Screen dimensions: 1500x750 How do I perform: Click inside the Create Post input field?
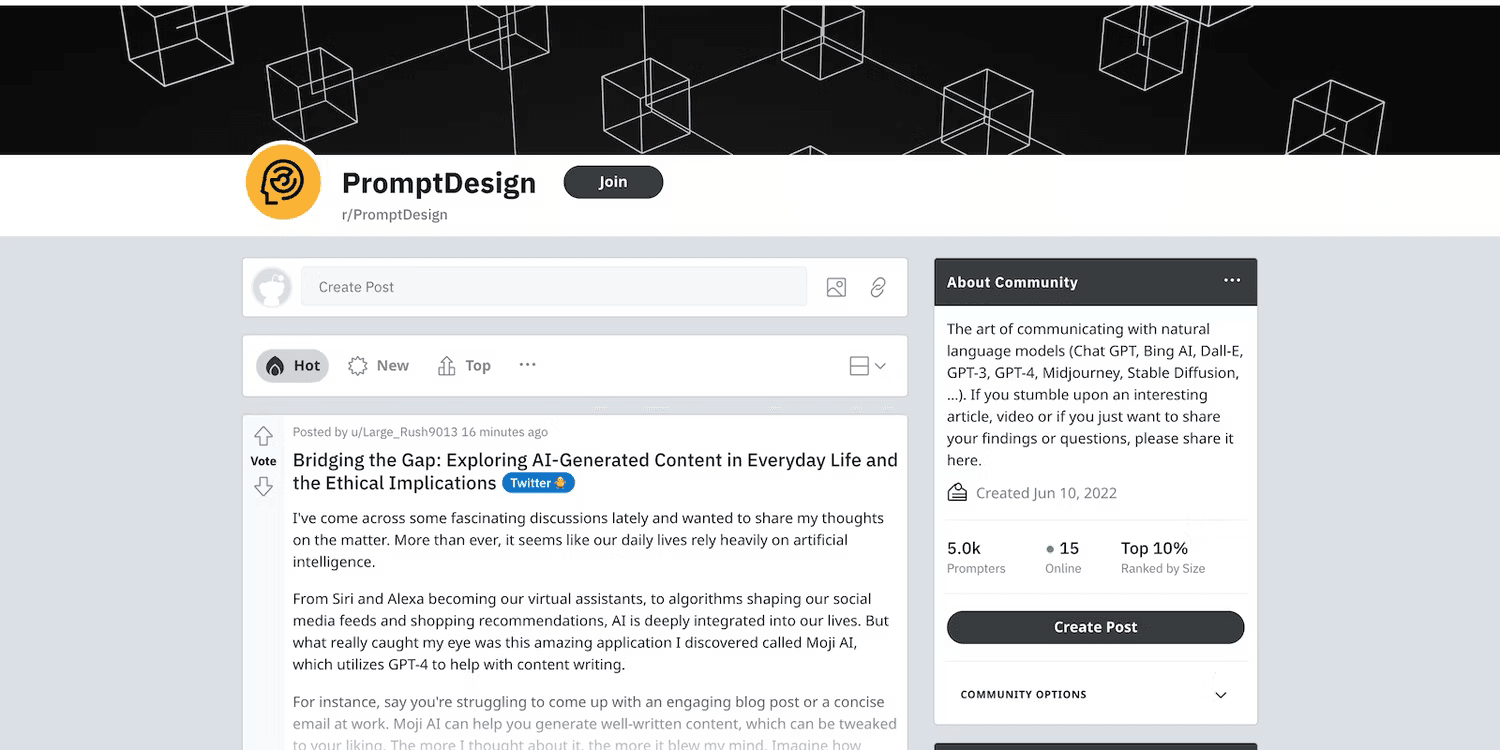554,287
